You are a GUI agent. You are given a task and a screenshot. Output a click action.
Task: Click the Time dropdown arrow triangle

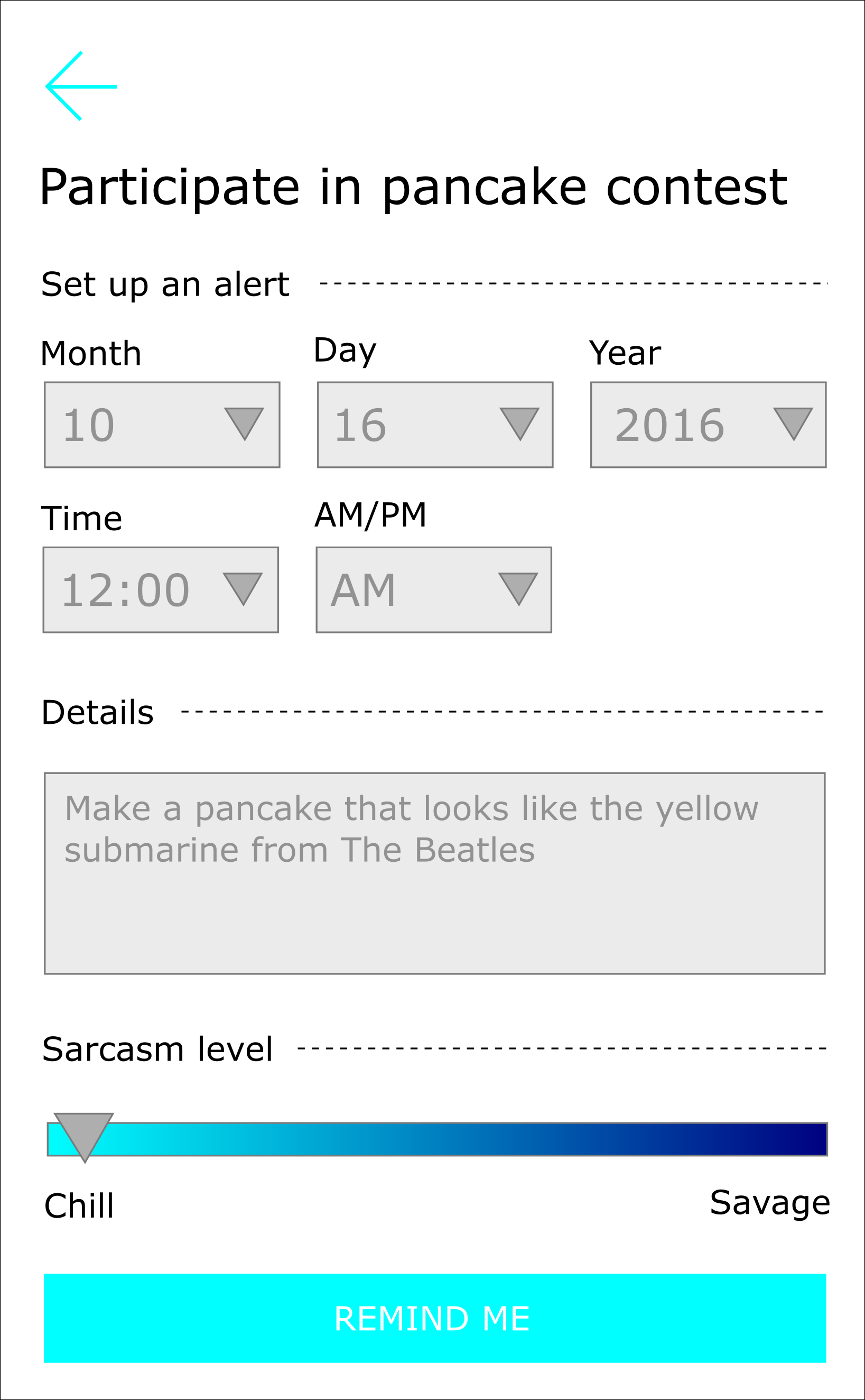click(x=243, y=586)
